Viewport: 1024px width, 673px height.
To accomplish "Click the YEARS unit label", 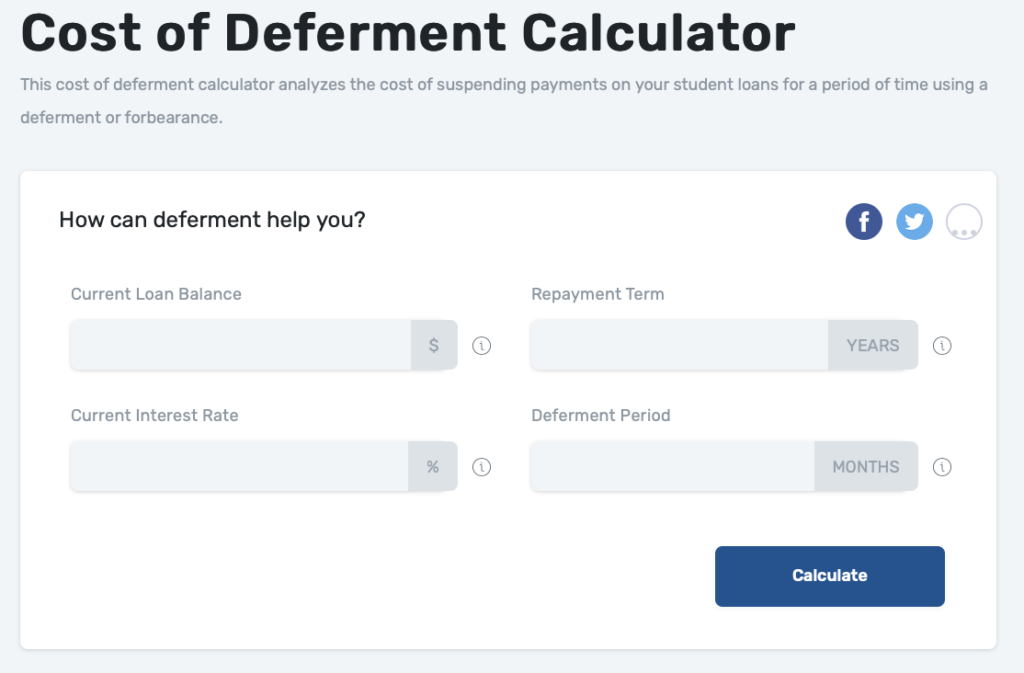I will 873,345.
